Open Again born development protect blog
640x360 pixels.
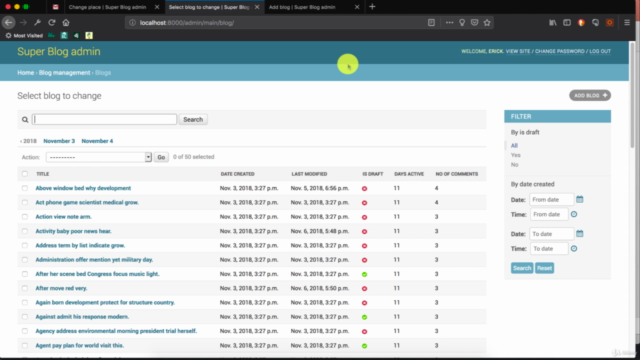(x=105, y=302)
